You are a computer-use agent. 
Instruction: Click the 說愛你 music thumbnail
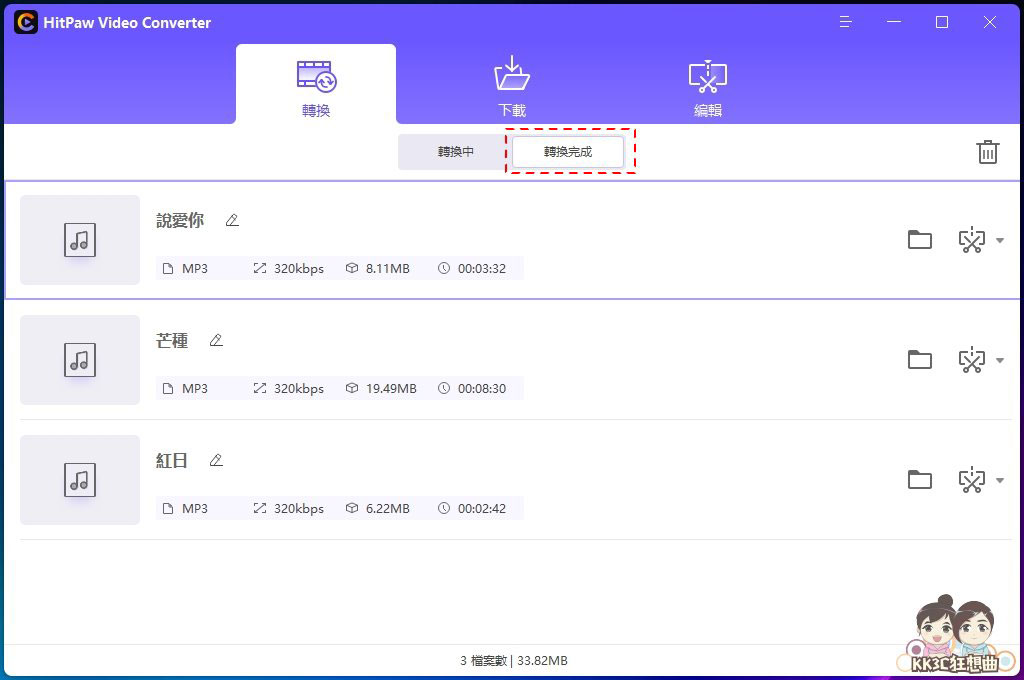pyautogui.click(x=79, y=240)
